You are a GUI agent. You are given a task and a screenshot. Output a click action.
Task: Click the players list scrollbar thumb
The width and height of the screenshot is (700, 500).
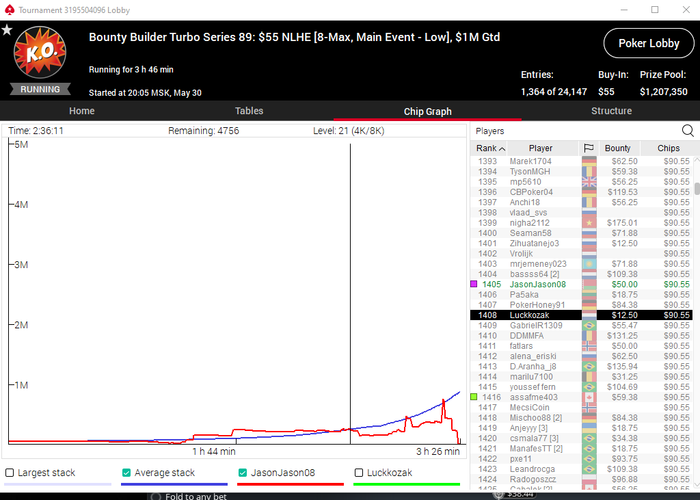697,188
